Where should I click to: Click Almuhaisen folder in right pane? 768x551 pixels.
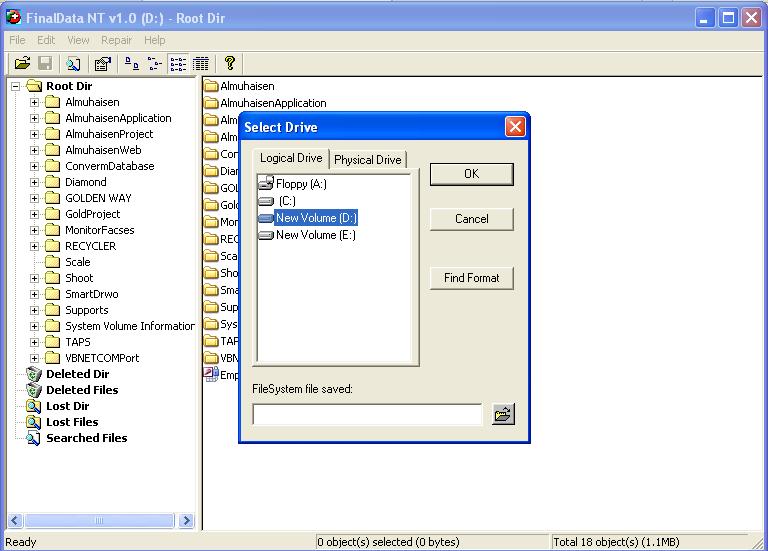239,86
